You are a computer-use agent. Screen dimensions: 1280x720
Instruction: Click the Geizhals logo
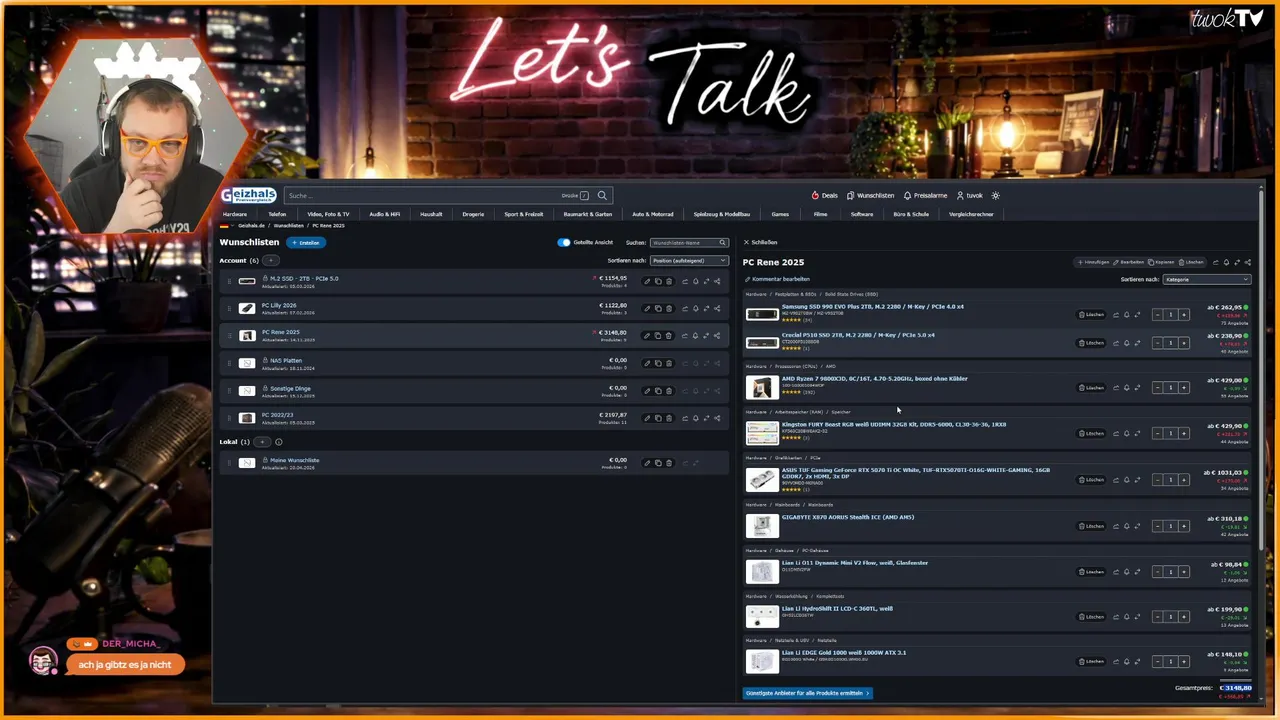pos(248,195)
